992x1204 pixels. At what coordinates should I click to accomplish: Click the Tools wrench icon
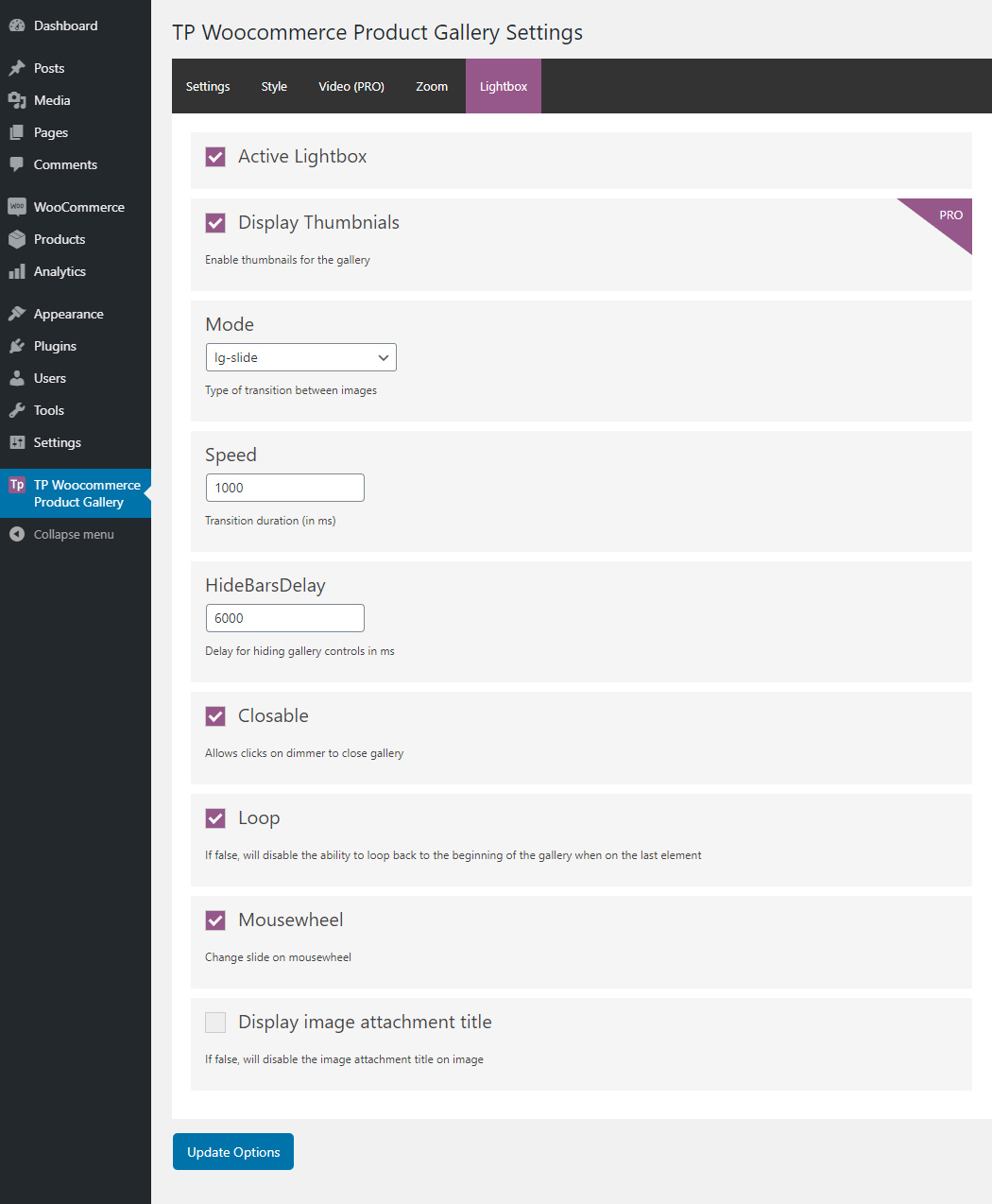17,410
